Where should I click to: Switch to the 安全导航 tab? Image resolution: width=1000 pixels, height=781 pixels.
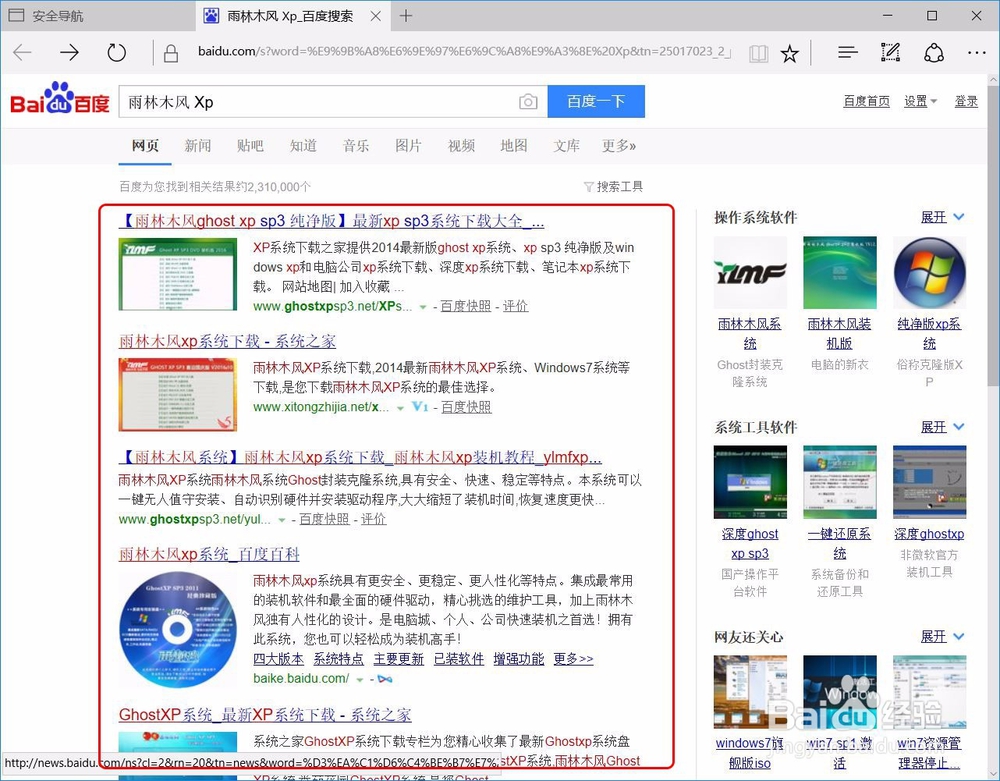pyautogui.click(x=98, y=16)
